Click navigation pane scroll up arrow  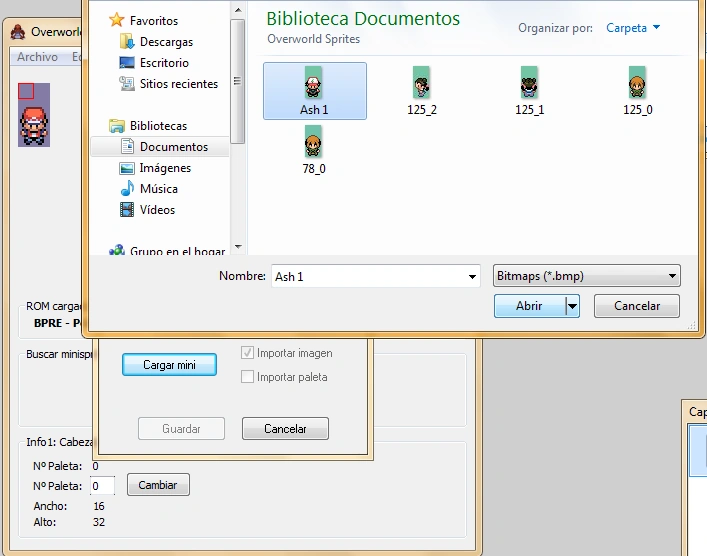point(238,10)
